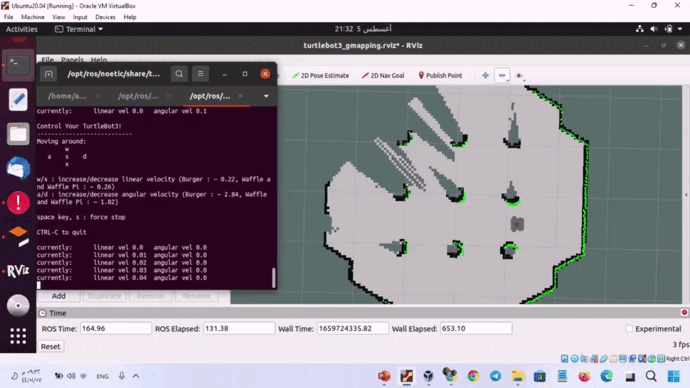Open the Terminal app menu in top bar

point(79,29)
